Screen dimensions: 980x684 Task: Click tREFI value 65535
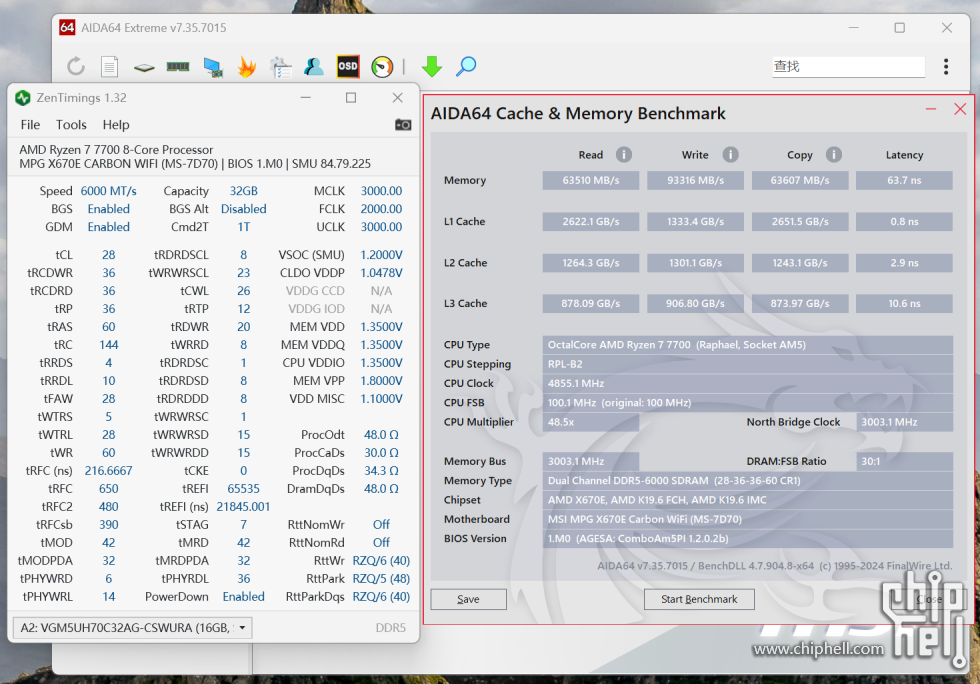pyautogui.click(x=244, y=489)
